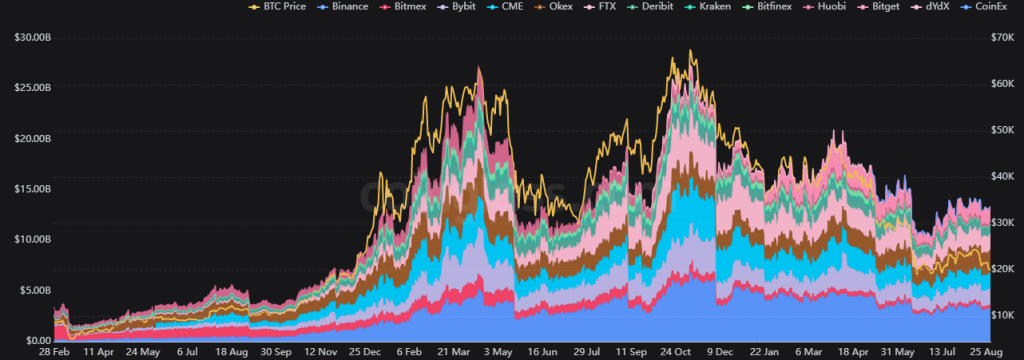
Task: Click the $20.00B left axis label
Action: (33, 139)
